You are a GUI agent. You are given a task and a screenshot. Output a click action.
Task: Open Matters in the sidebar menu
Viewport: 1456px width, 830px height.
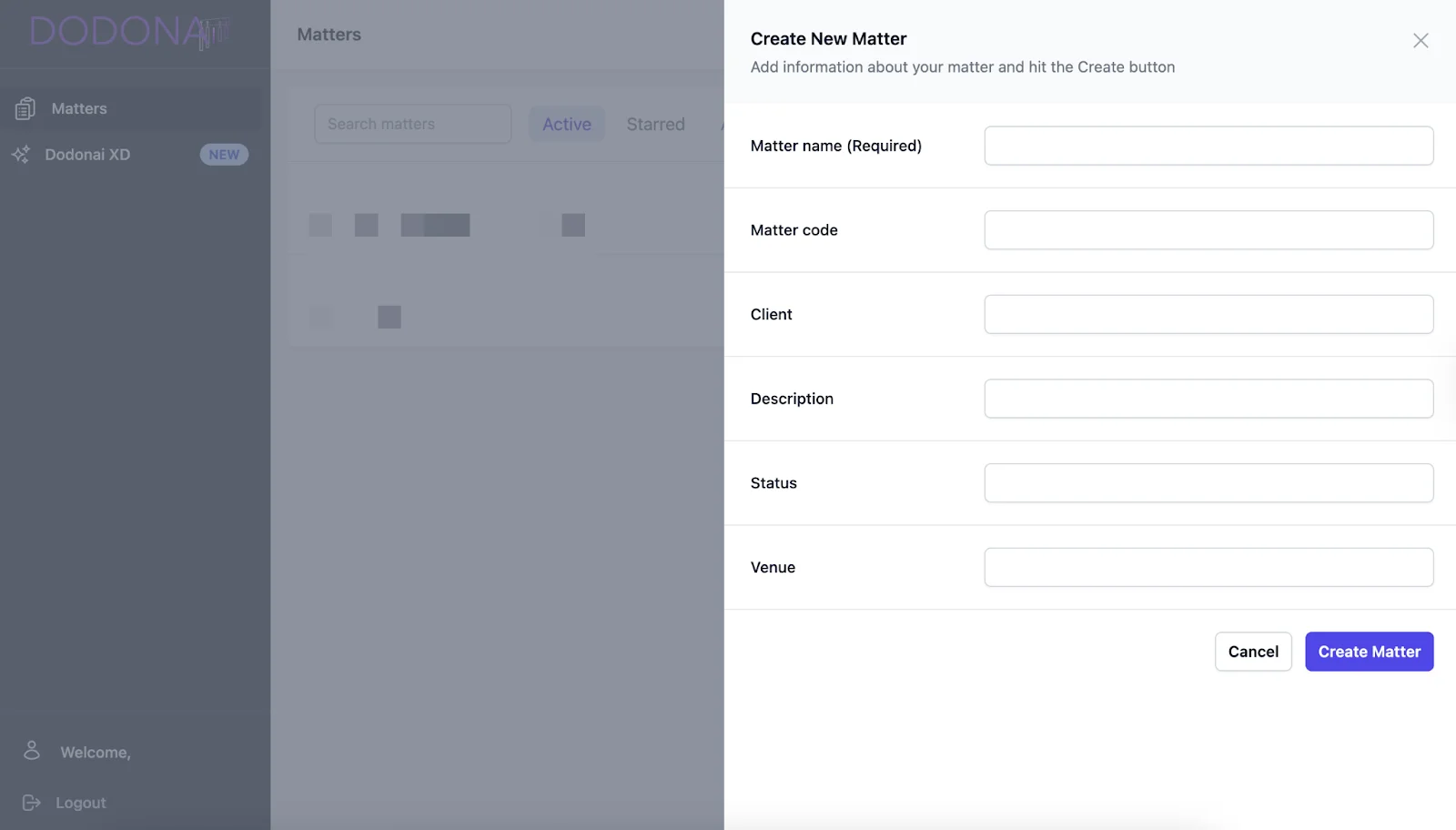click(x=79, y=108)
